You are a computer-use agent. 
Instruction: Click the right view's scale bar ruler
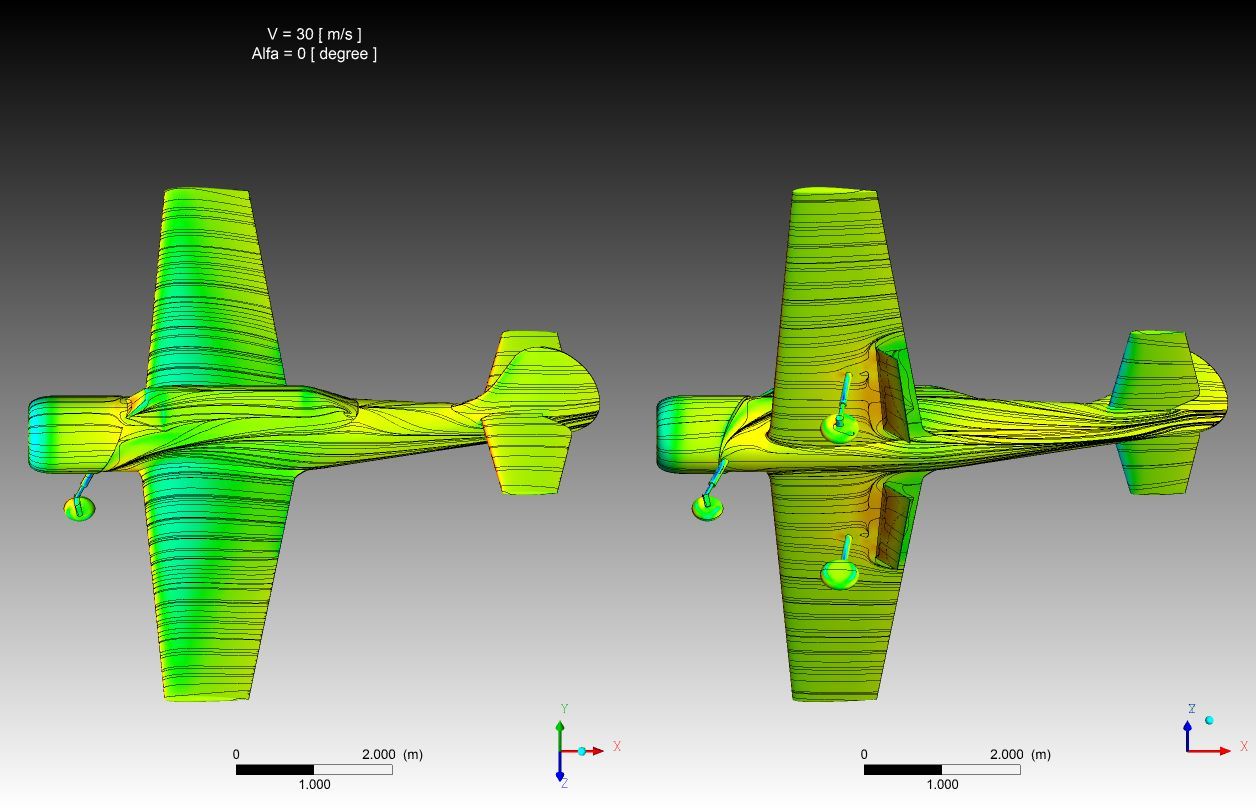(942, 770)
